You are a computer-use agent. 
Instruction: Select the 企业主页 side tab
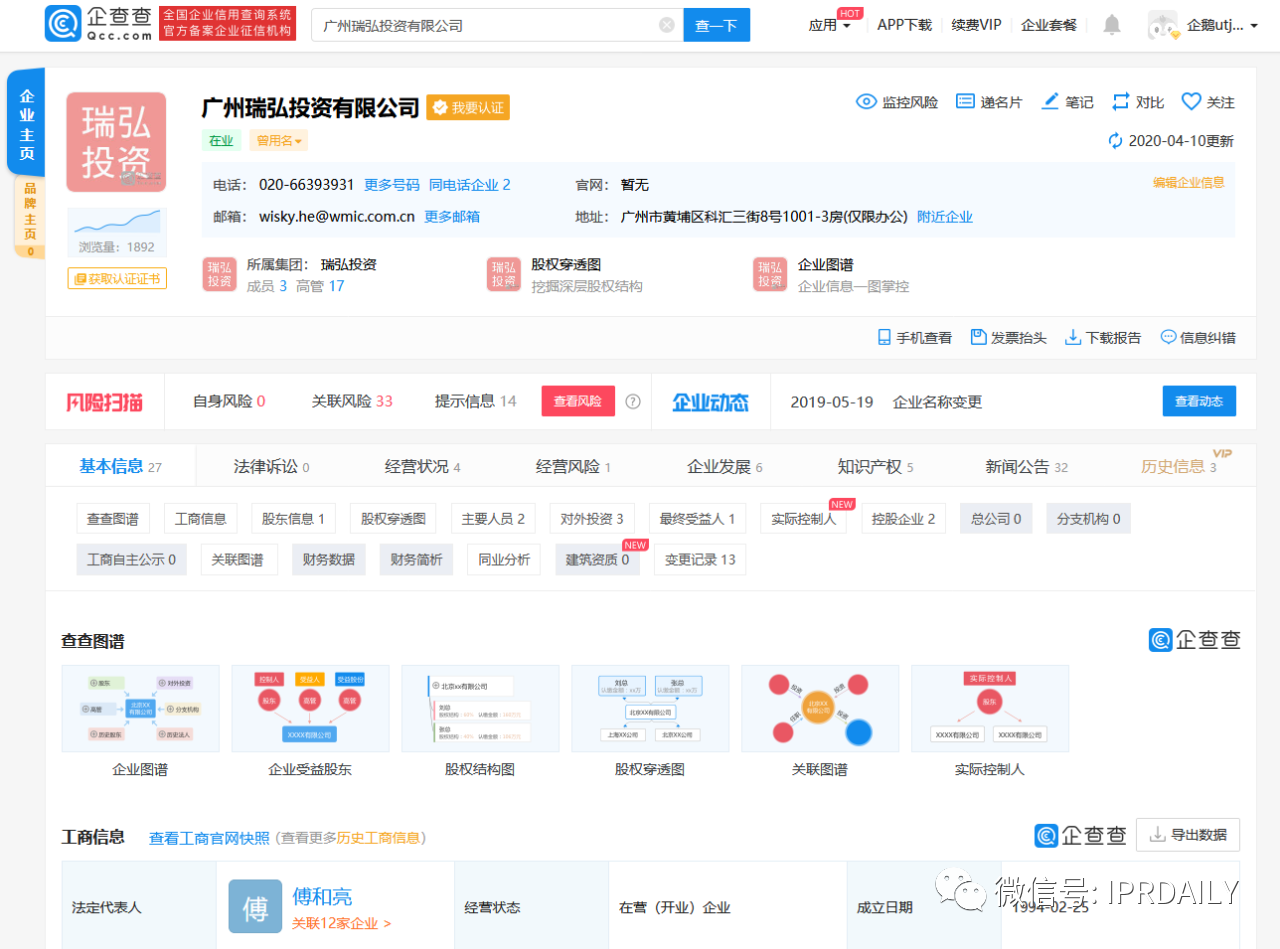point(27,124)
